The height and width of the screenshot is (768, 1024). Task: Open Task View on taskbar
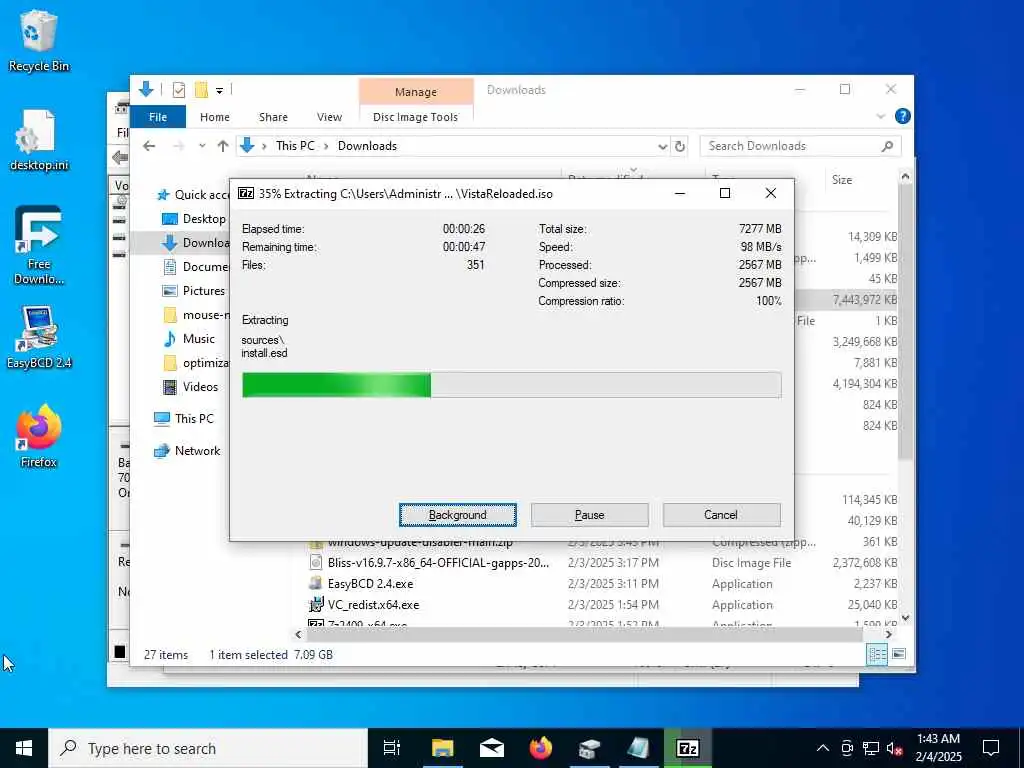392,748
